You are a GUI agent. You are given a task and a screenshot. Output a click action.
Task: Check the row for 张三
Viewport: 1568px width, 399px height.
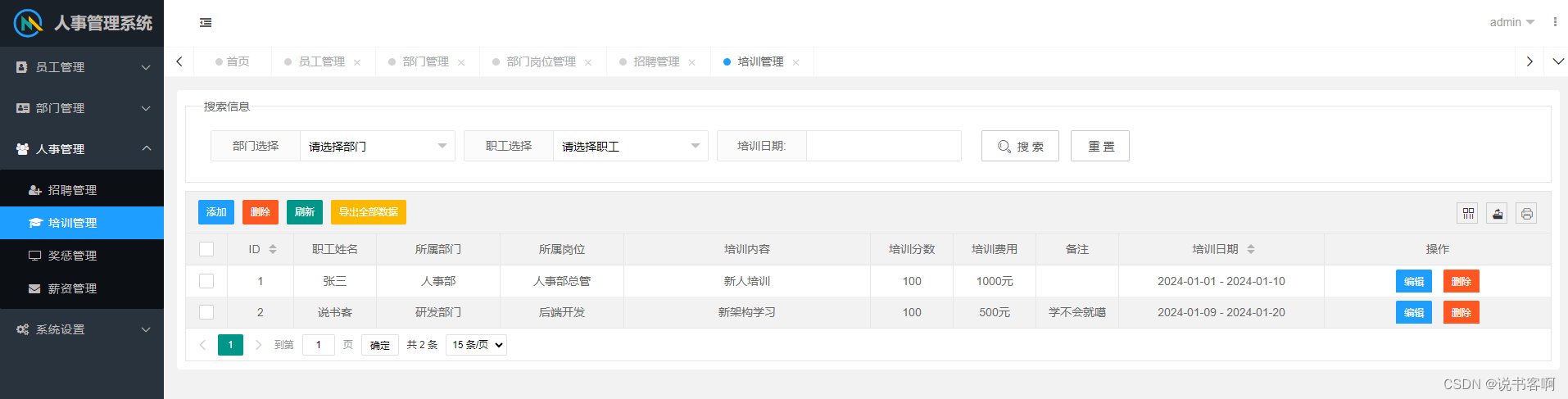coord(206,281)
